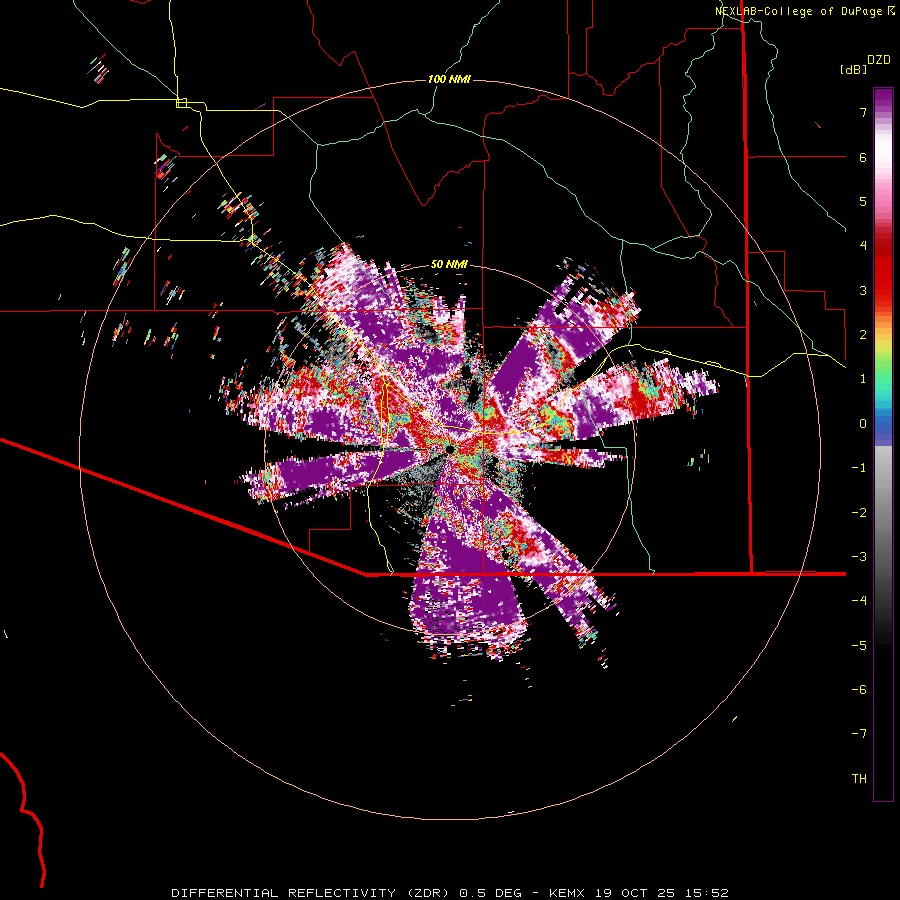900x900 pixels.
Task: Click the -5 value on color scale
Action: [x=859, y=646]
